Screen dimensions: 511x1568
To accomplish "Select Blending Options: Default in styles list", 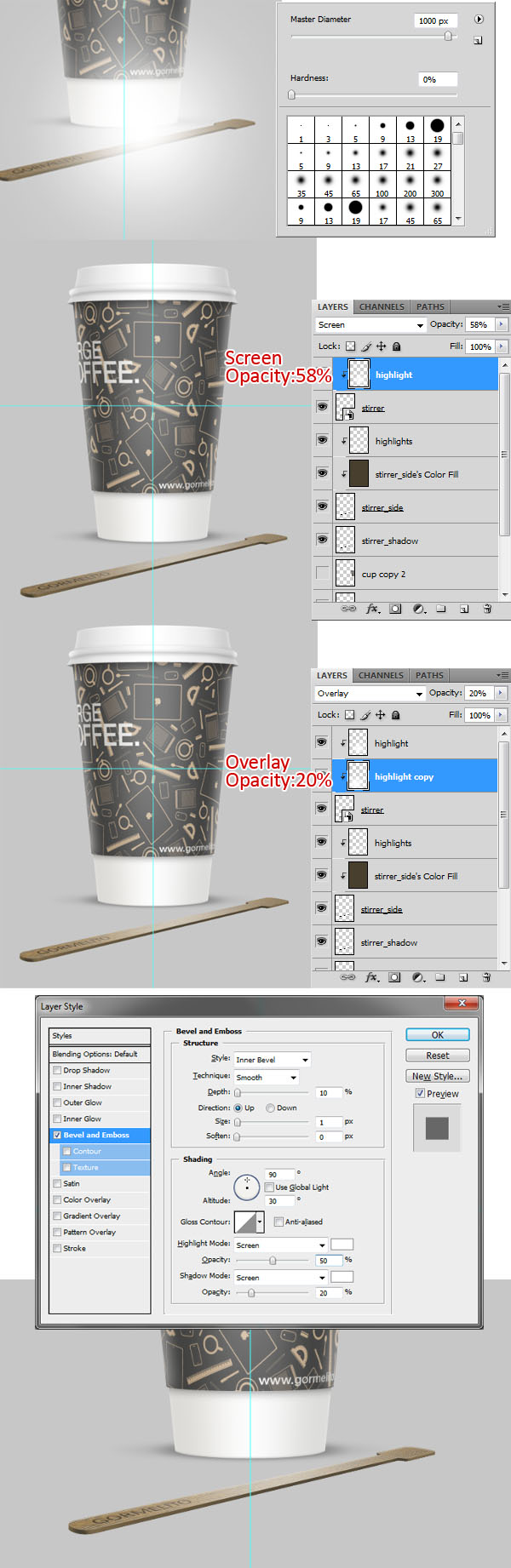I will click(100, 1054).
